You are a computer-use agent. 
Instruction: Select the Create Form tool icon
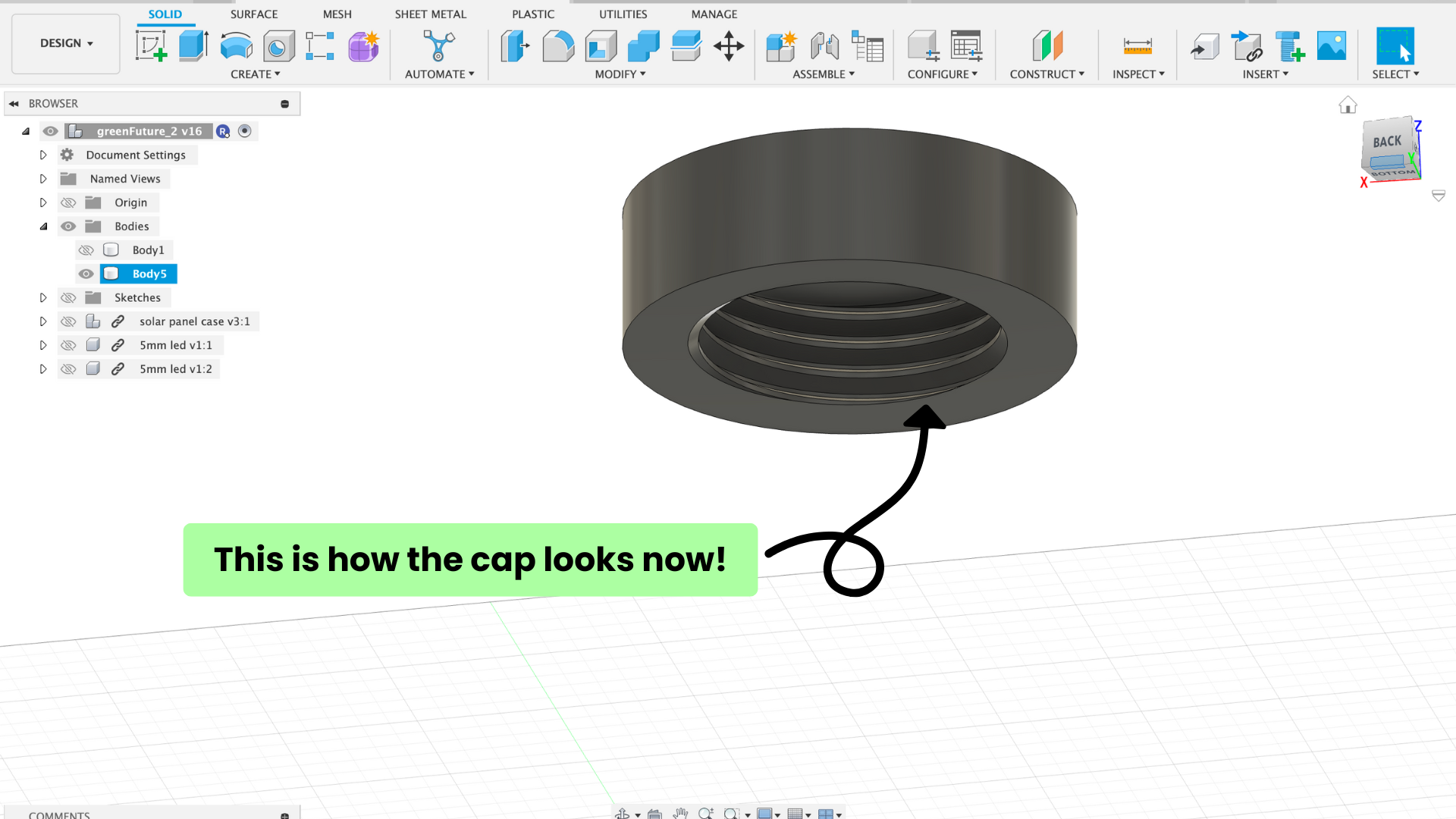pyautogui.click(x=363, y=46)
